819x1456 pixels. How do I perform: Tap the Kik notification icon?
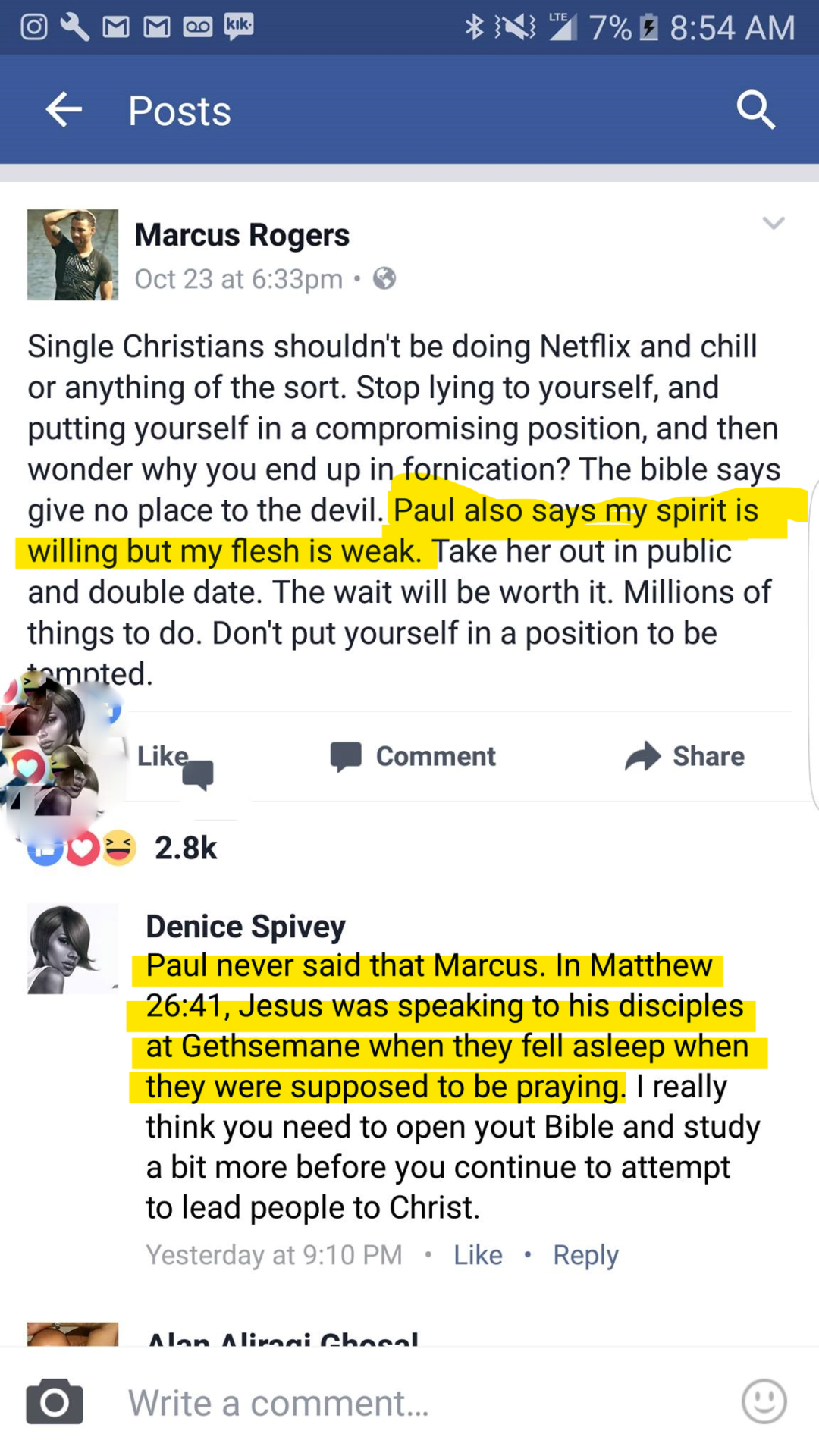[x=239, y=27]
